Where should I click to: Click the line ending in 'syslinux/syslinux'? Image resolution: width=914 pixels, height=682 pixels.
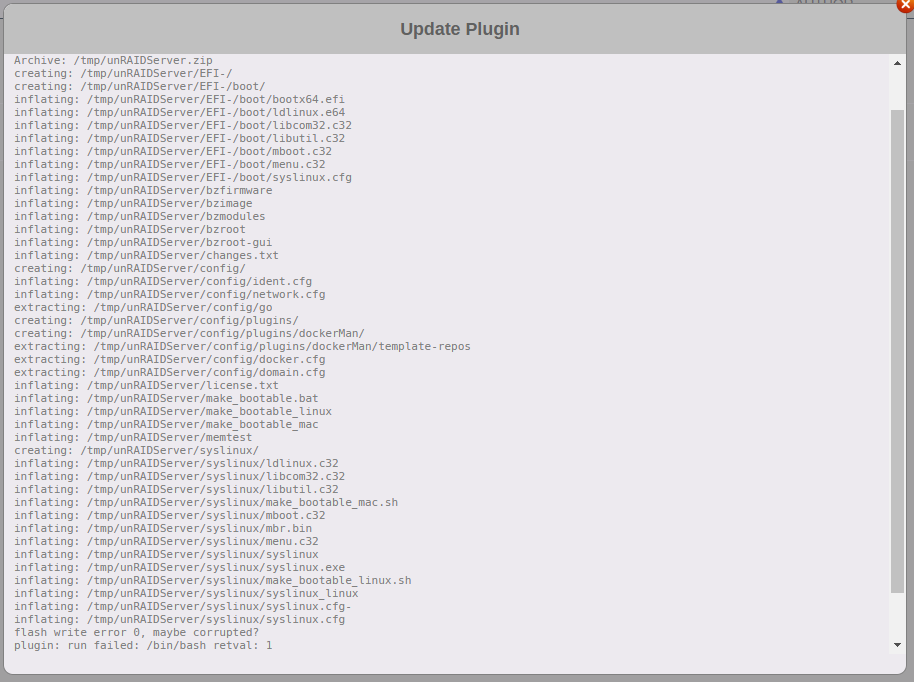(x=167, y=554)
